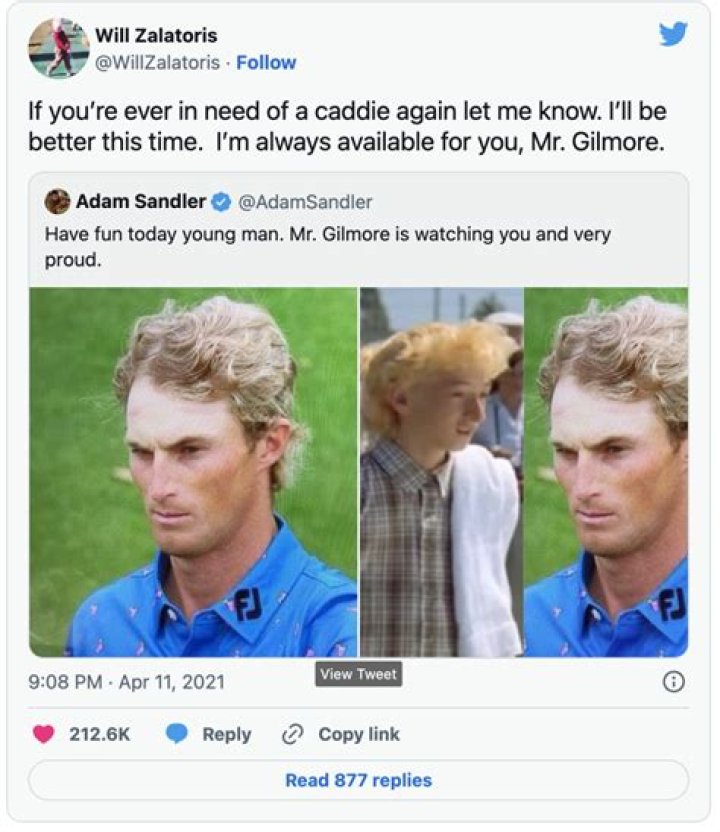Click the 212.6K likes count
The image size is (720, 832).
click(100, 734)
